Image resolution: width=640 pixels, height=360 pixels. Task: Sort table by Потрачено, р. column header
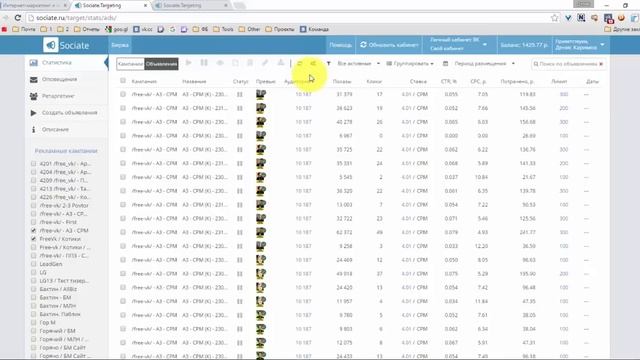click(518, 82)
